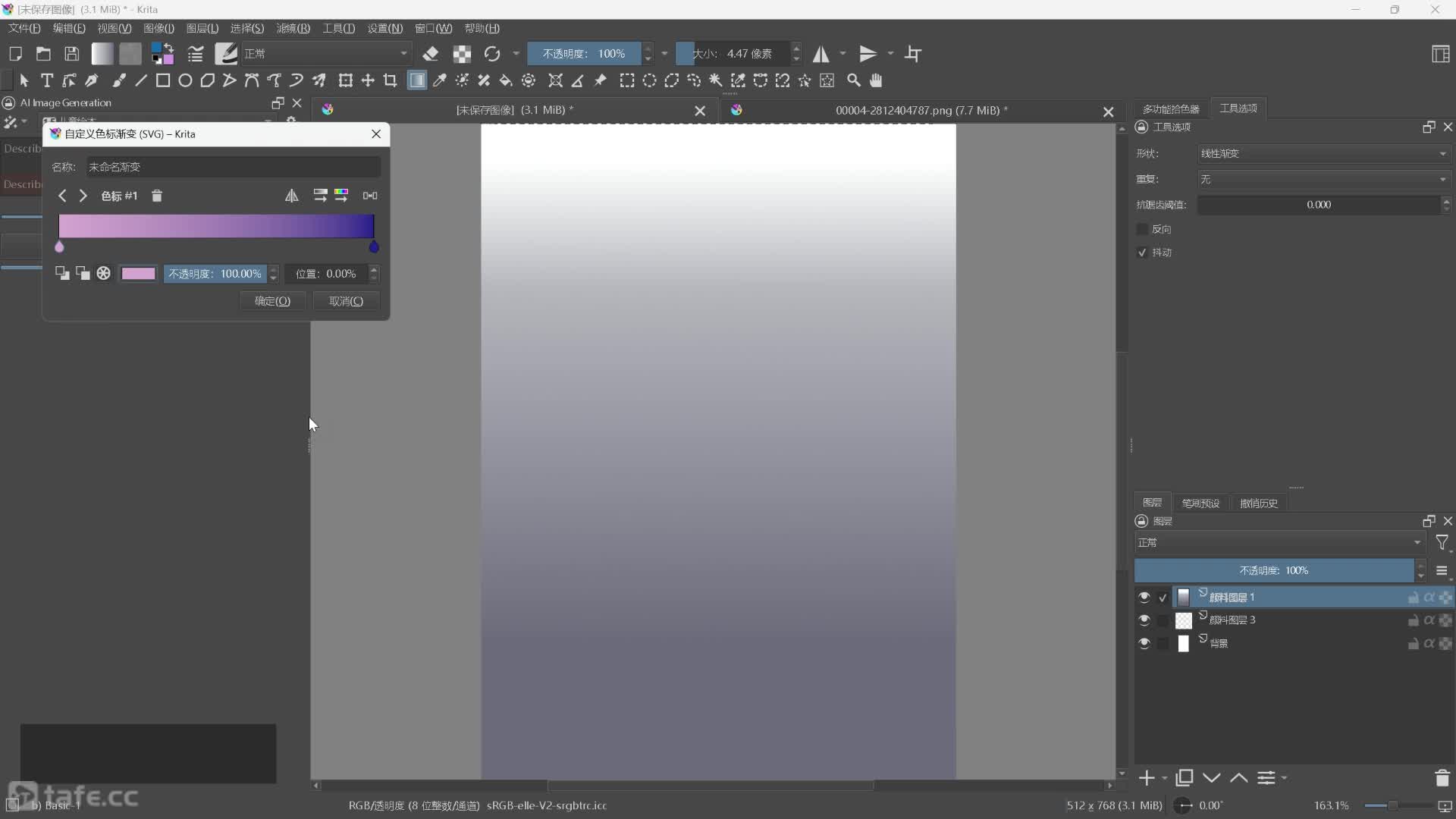Screen dimensions: 1456x819
Task: Open the 文件 menu
Action: point(24,29)
